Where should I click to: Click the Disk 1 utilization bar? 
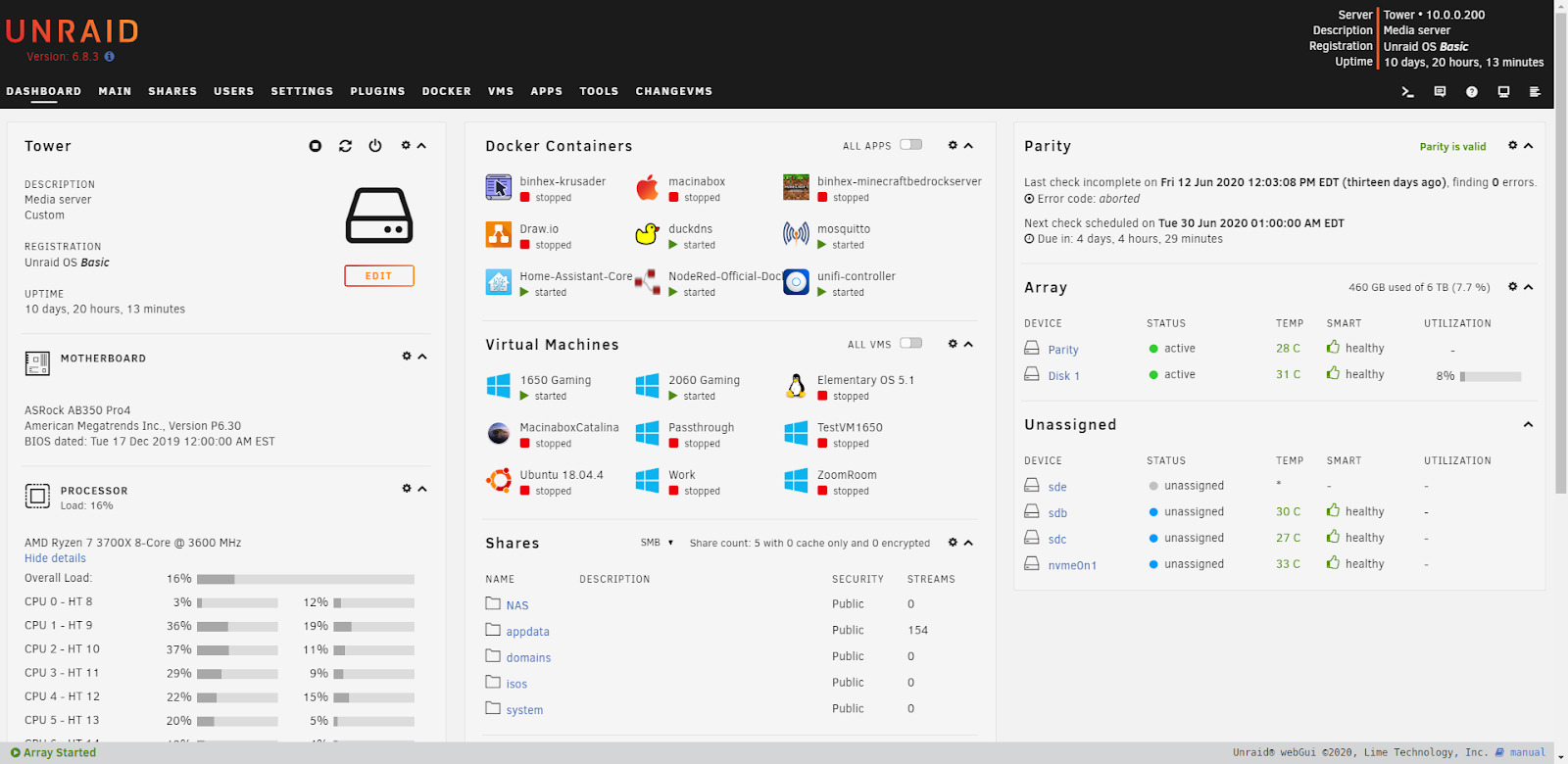[x=1491, y=376]
